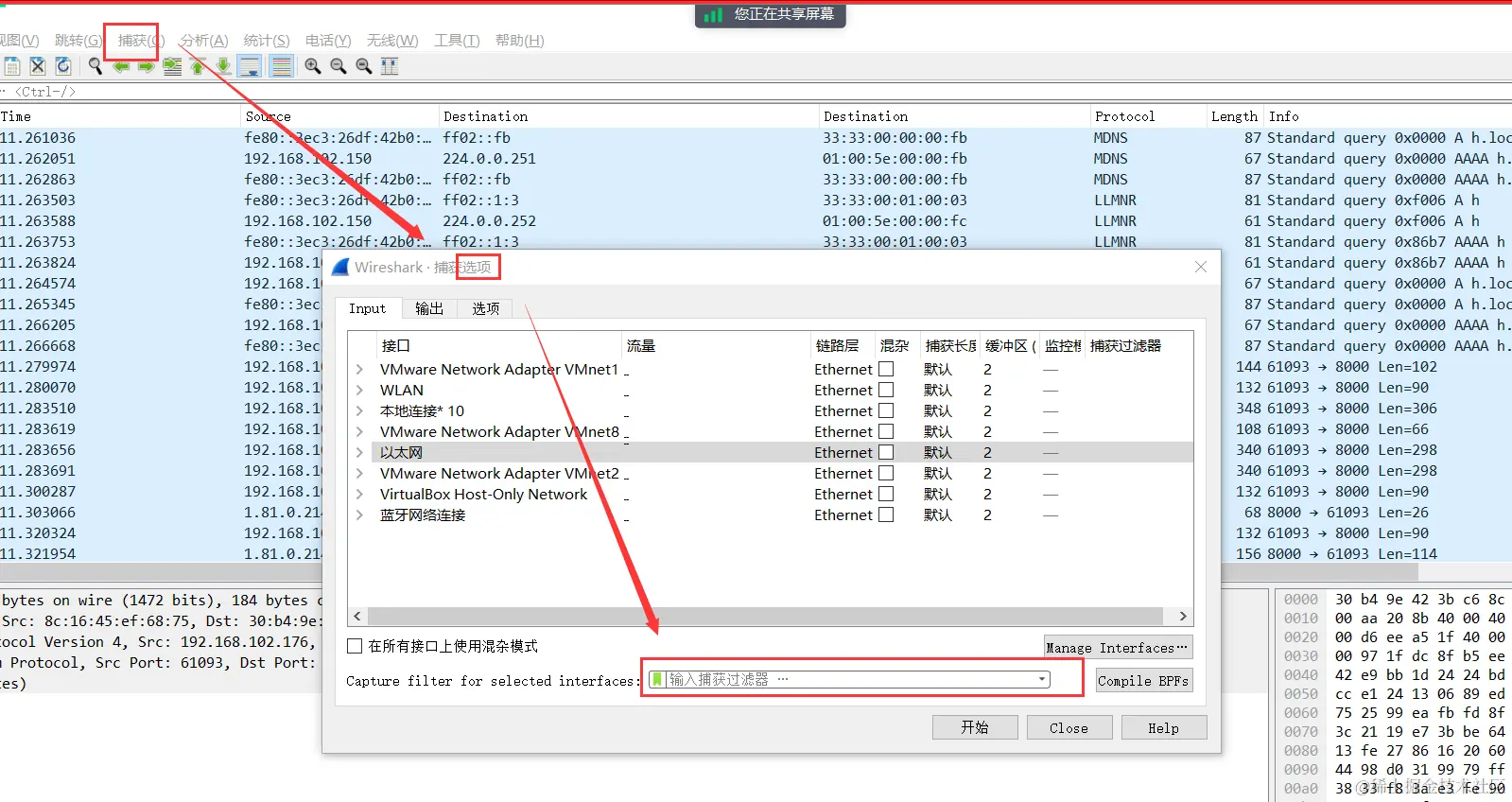Click the reload capture file toolbar icon
This screenshot has width=1512, height=802.
(63, 66)
